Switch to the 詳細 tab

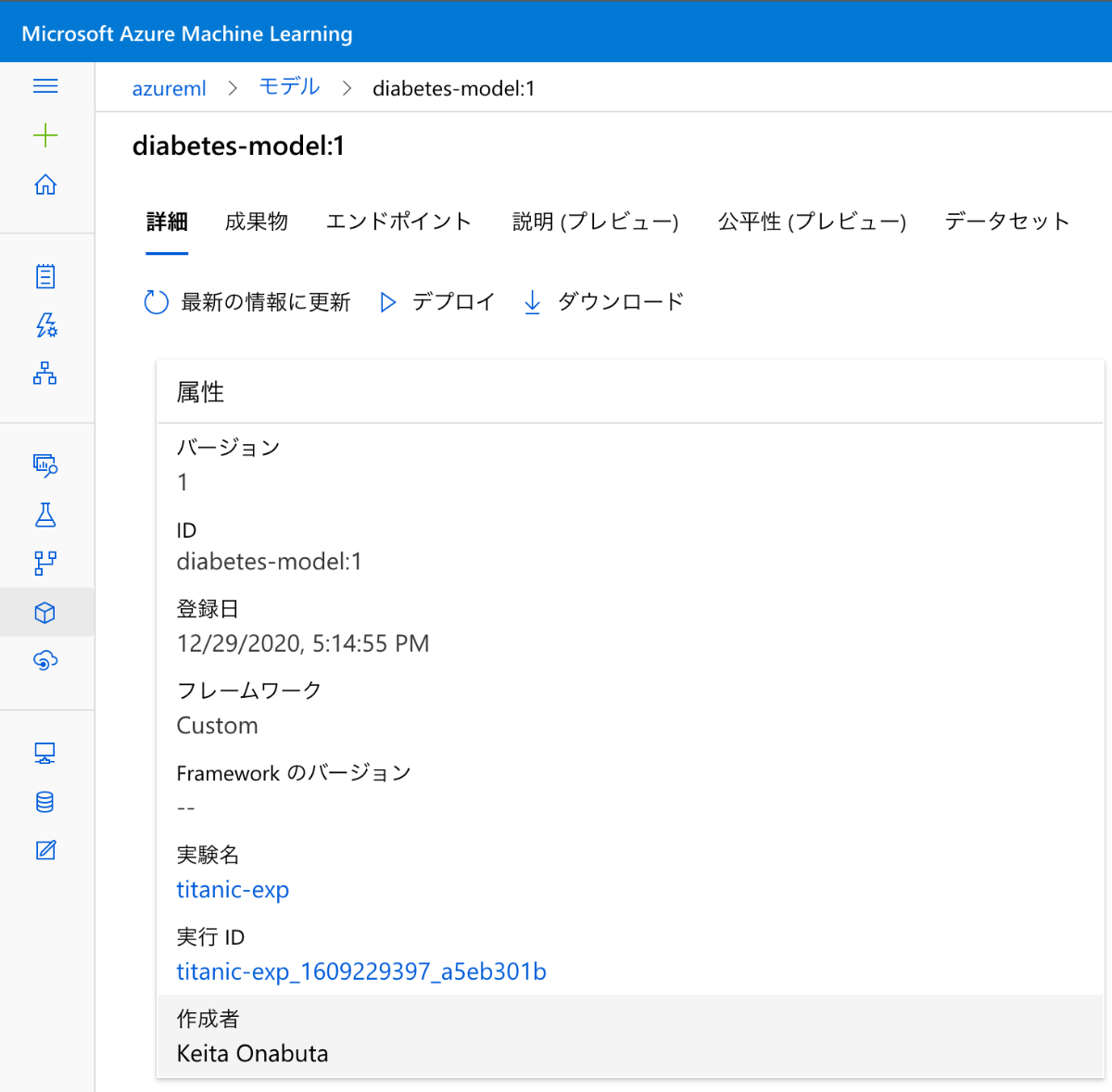tap(167, 222)
